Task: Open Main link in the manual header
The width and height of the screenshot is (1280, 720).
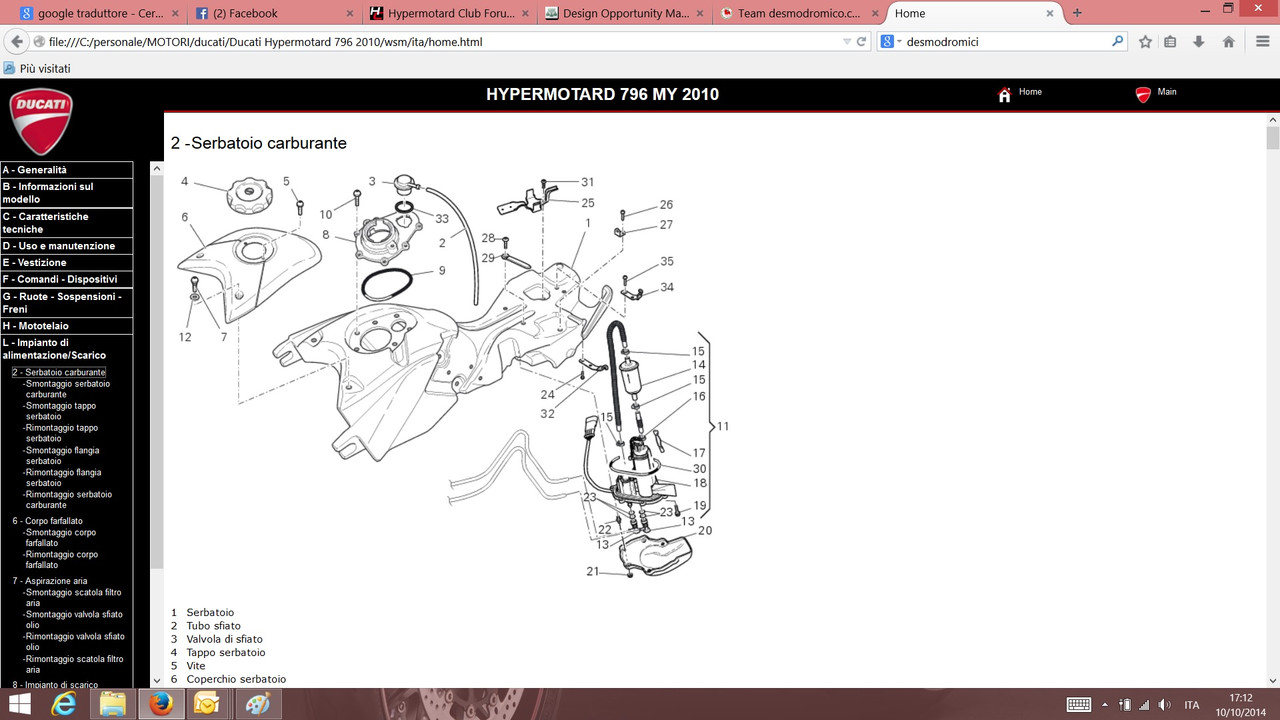Action: tap(1167, 92)
